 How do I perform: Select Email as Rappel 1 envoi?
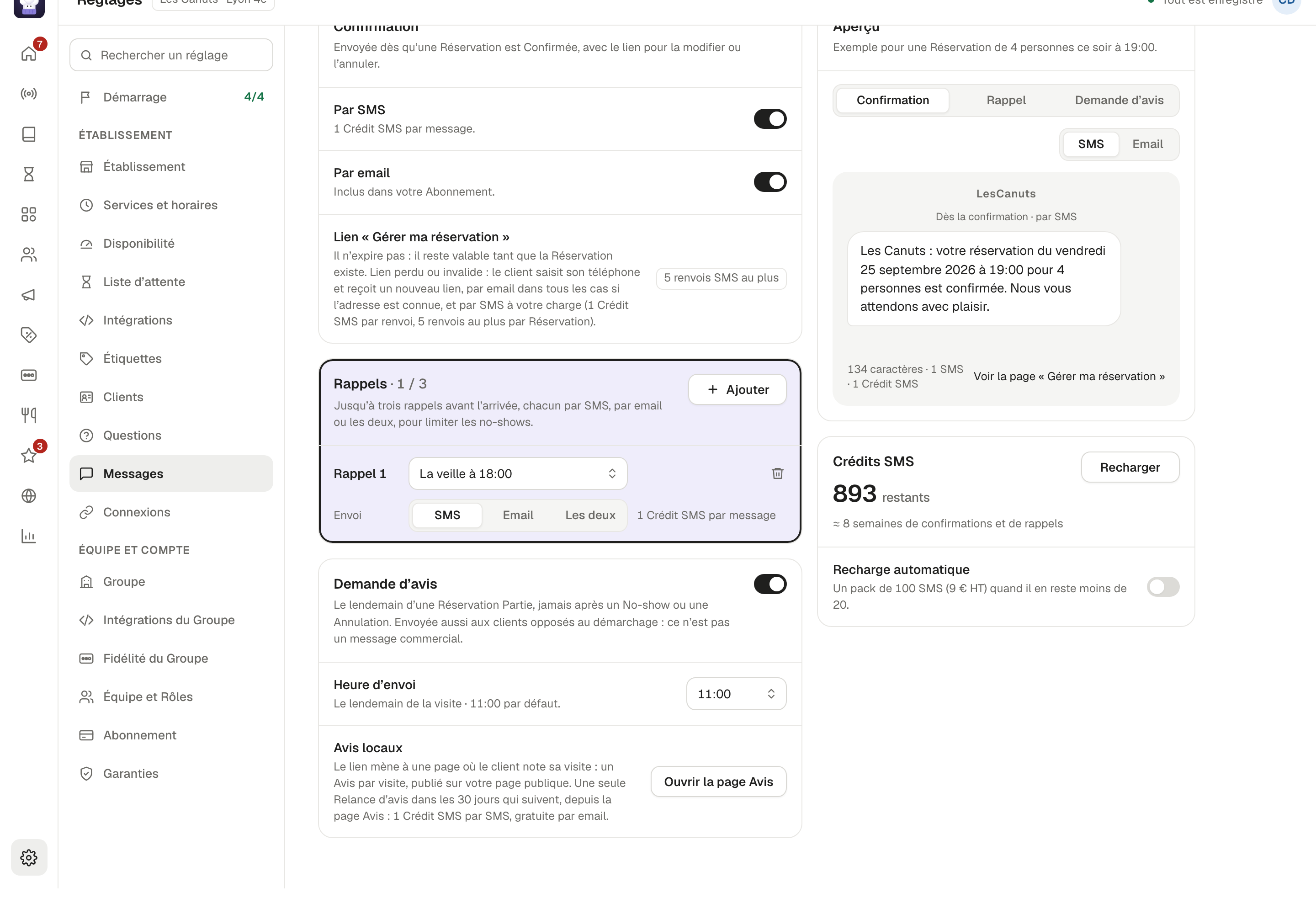518,515
